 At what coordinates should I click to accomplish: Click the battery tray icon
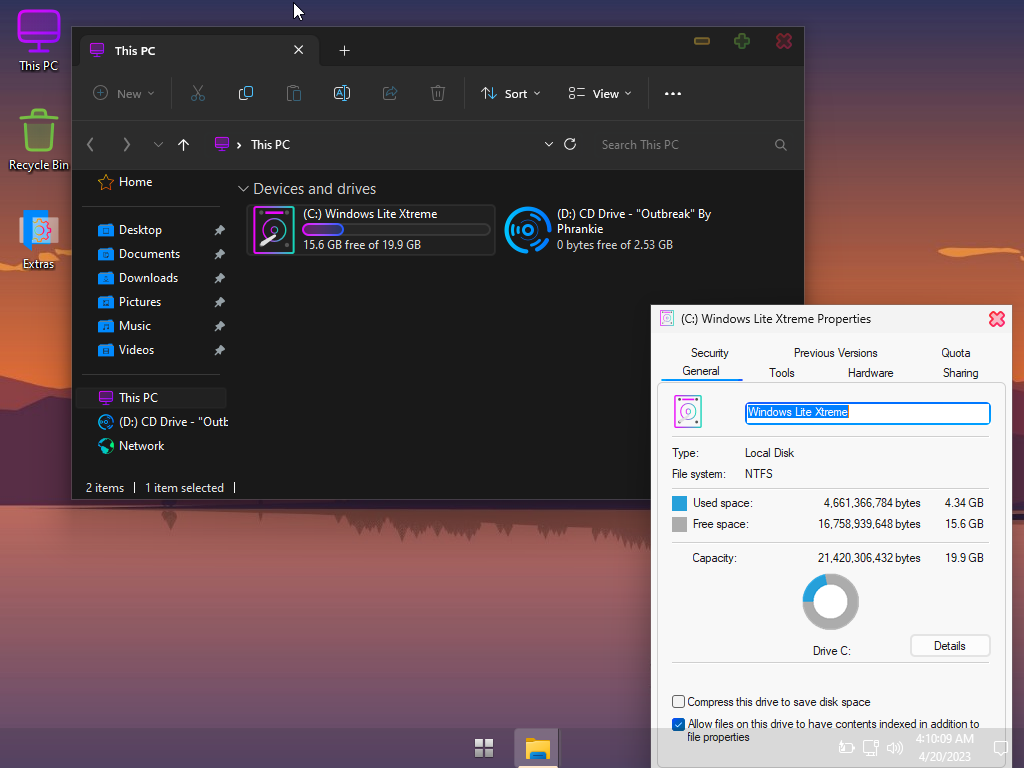[846, 748]
